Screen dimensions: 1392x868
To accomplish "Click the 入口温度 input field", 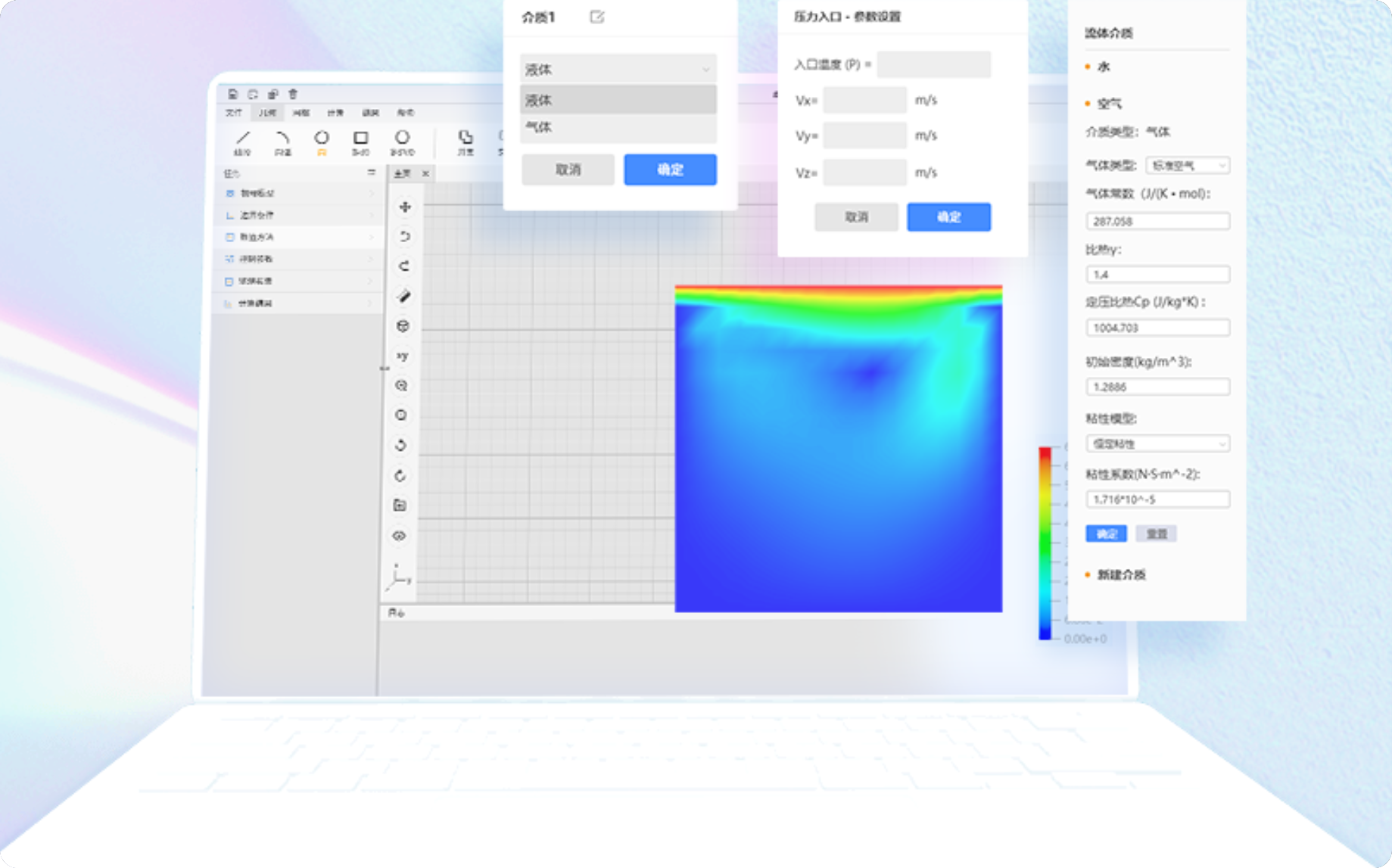I will click(x=934, y=64).
